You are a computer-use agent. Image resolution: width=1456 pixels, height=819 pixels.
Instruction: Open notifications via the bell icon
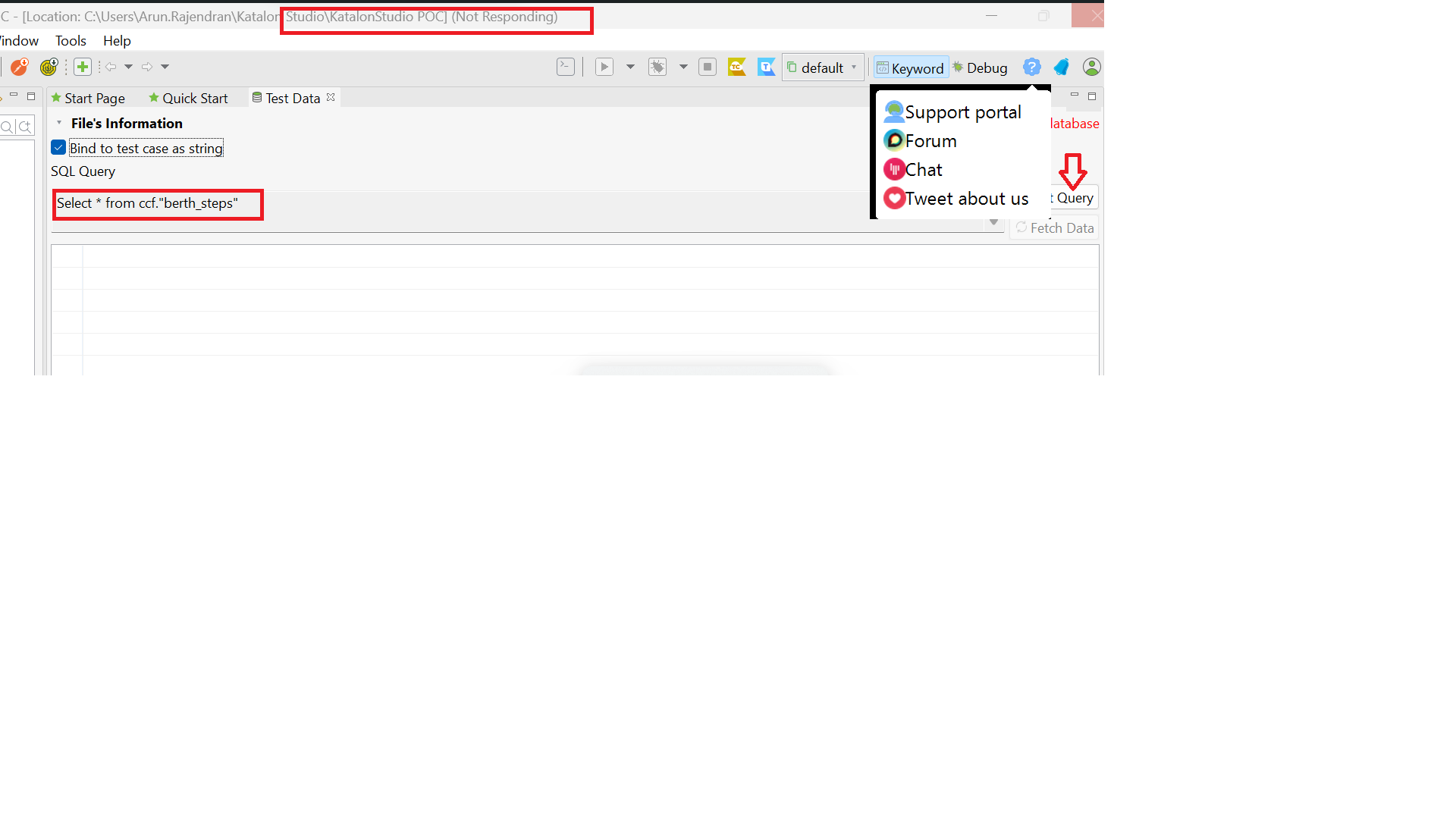pyautogui.click(x=1061, y=67)
